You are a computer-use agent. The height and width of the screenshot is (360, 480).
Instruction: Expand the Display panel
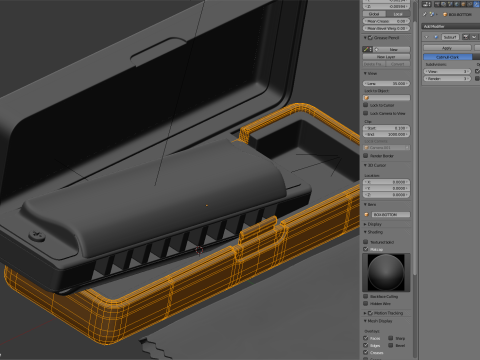coord(365,224)
